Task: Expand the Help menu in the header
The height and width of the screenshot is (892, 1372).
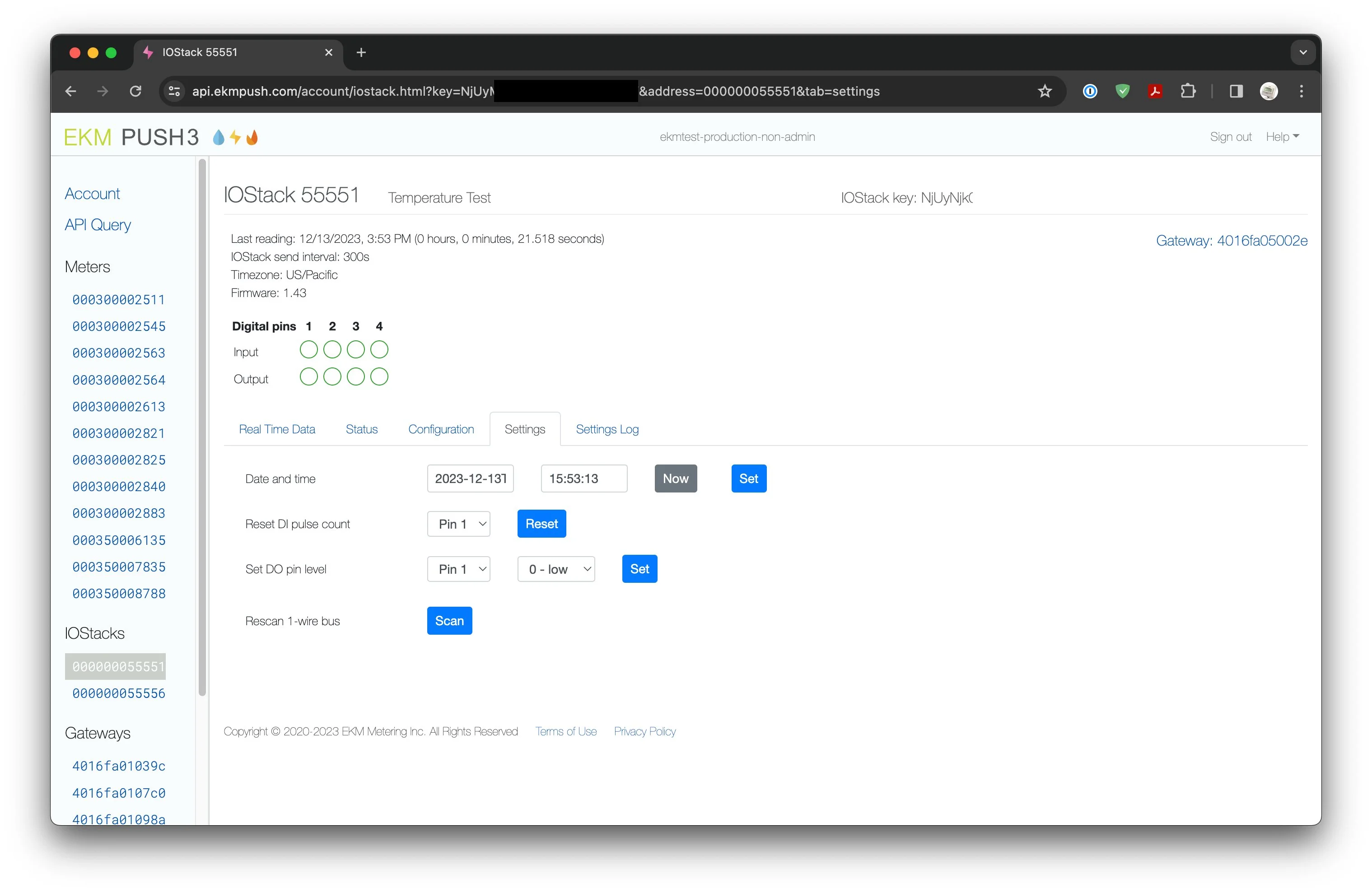Action: click(x=1282, y=137)
